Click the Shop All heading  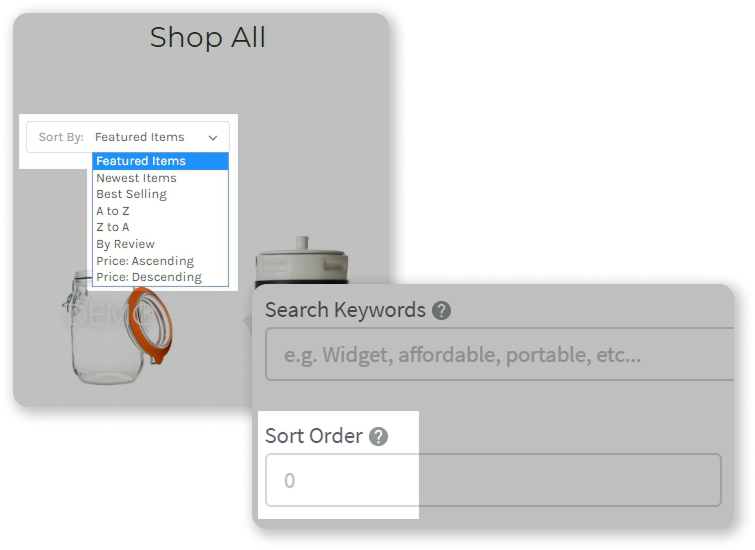click(208, 37)
